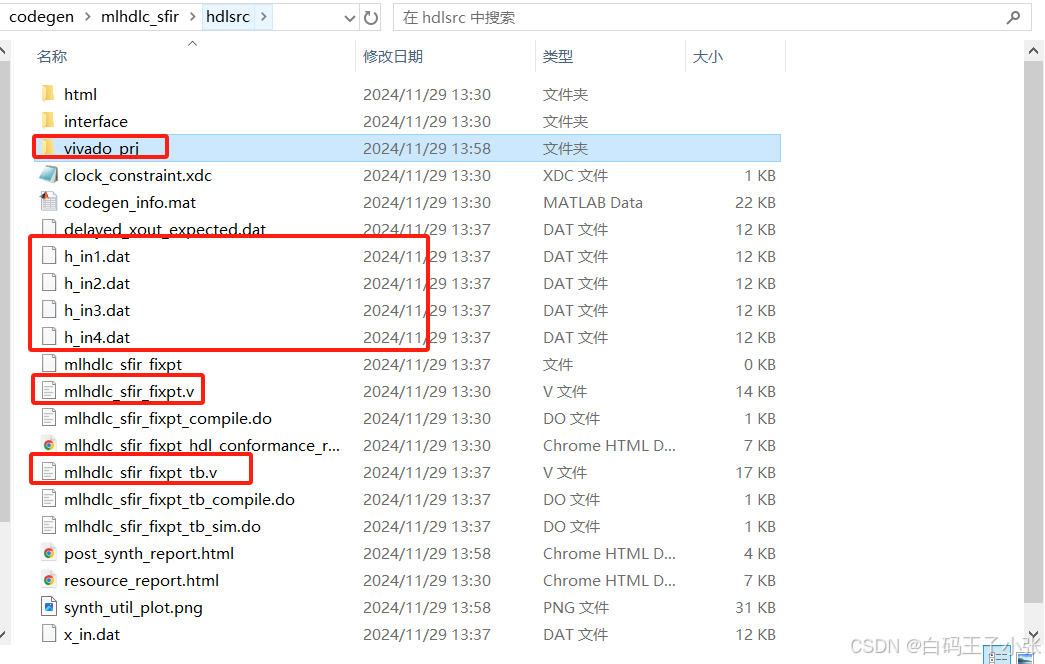Click the MATLAB Data type cell
Image resolution: width=1045 pixels, height=664 pixels.
592,202
